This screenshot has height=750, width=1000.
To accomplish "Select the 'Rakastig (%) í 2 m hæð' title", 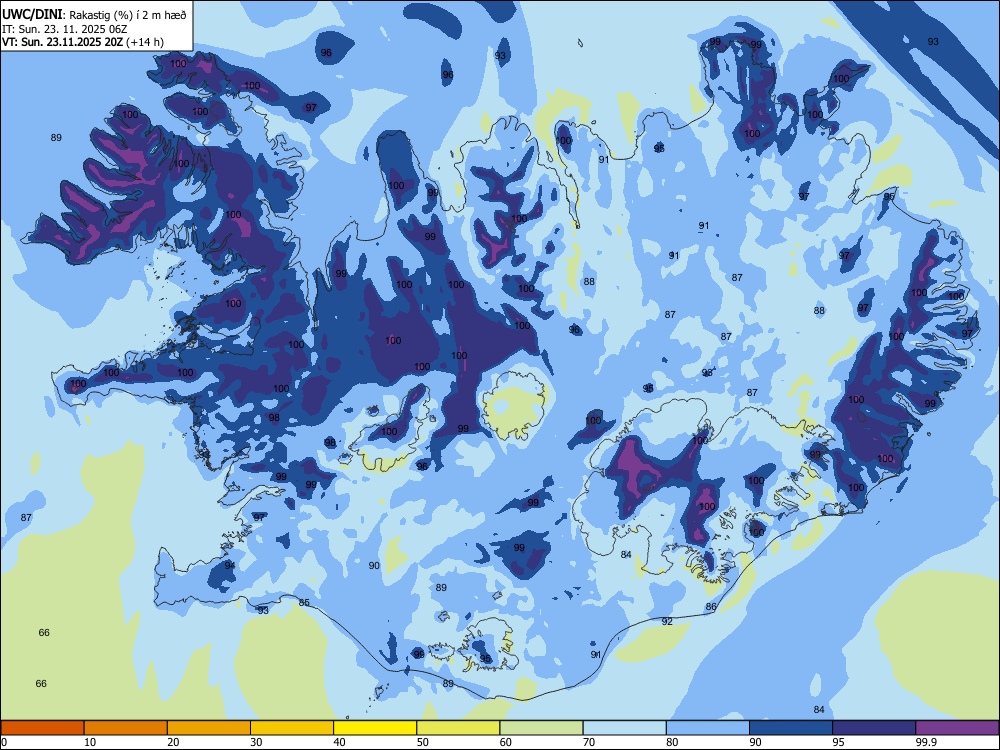I will 128,15.
